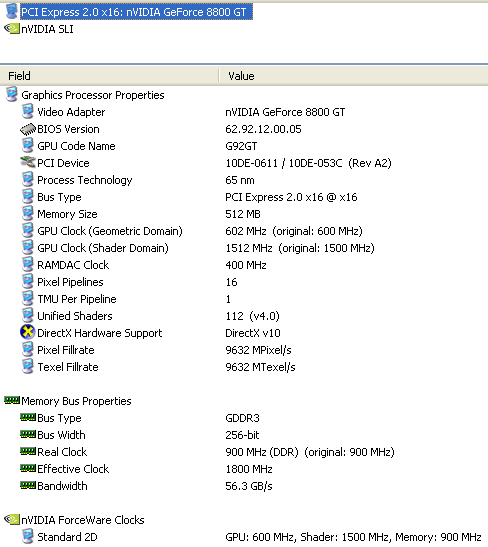
Task: Click the memory icon beside Bus Width
Action: coord(28,434)
